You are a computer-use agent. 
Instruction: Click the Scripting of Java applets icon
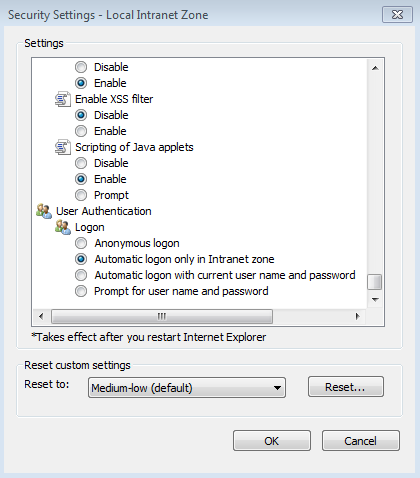63,147
